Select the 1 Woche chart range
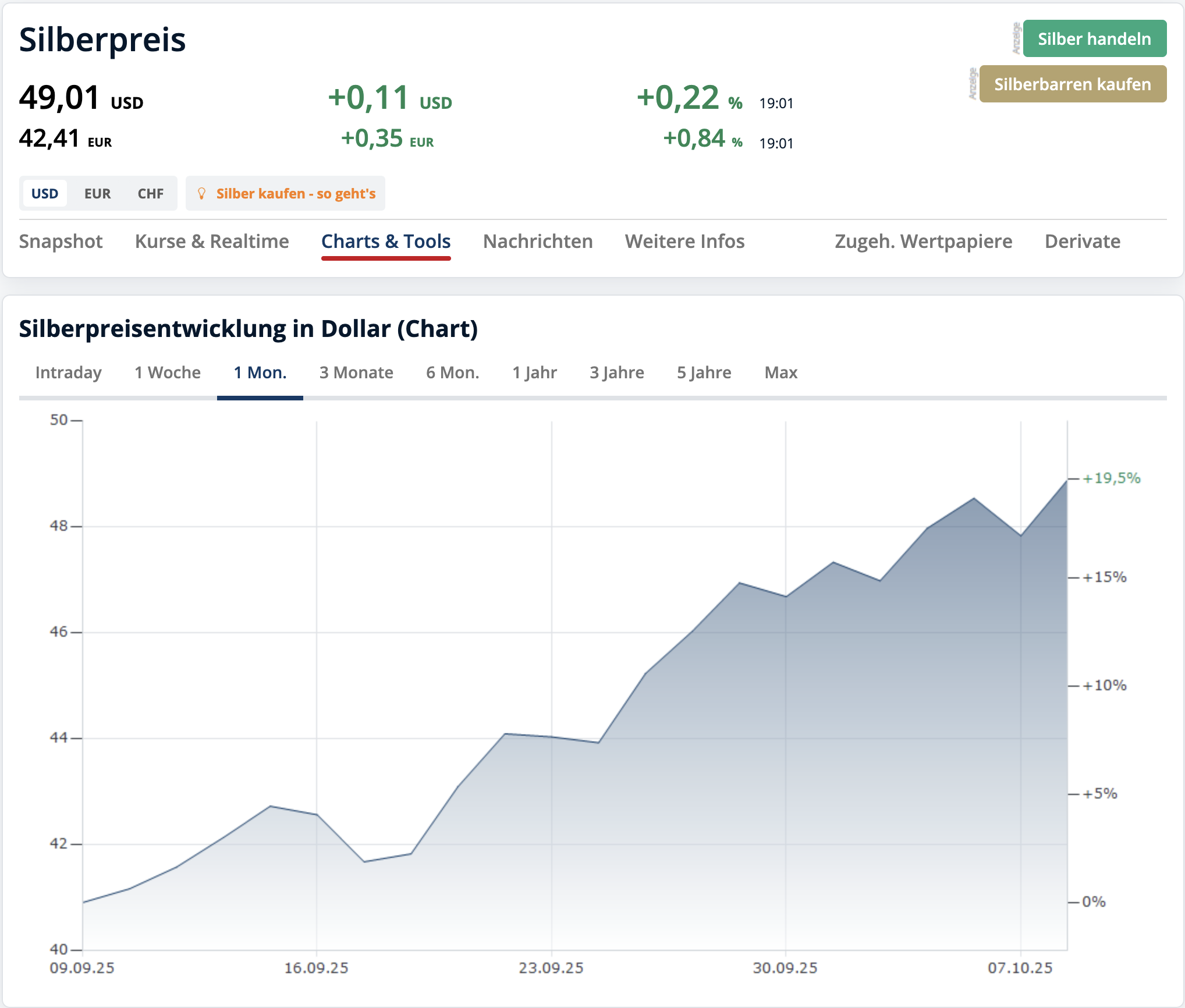1185x1008 pixels. [x=168, y=372]
